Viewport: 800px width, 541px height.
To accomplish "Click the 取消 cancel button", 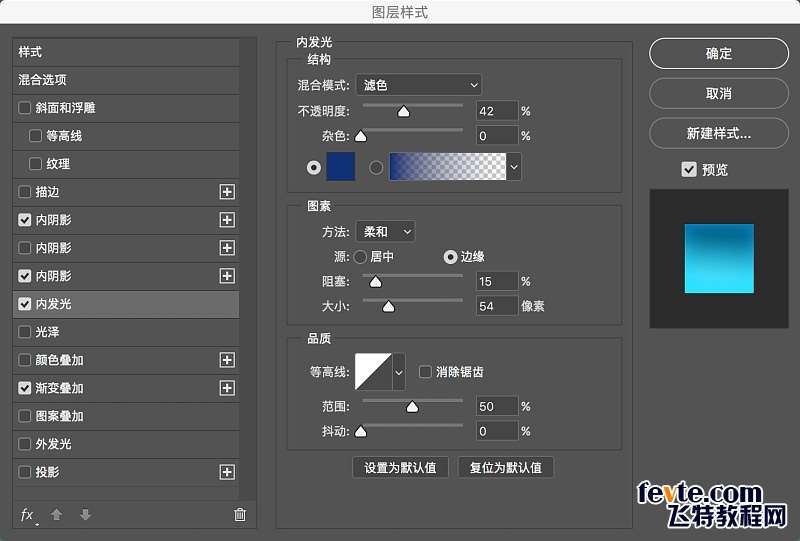I will (x=718, y=93).
